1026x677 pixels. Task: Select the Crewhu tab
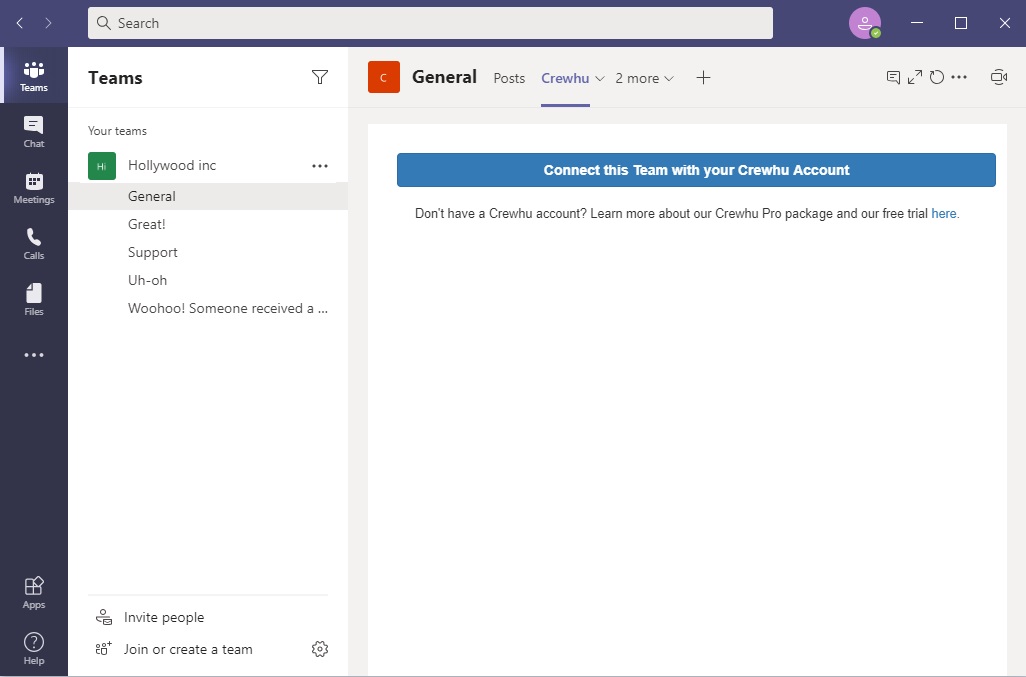pos(565,78)
